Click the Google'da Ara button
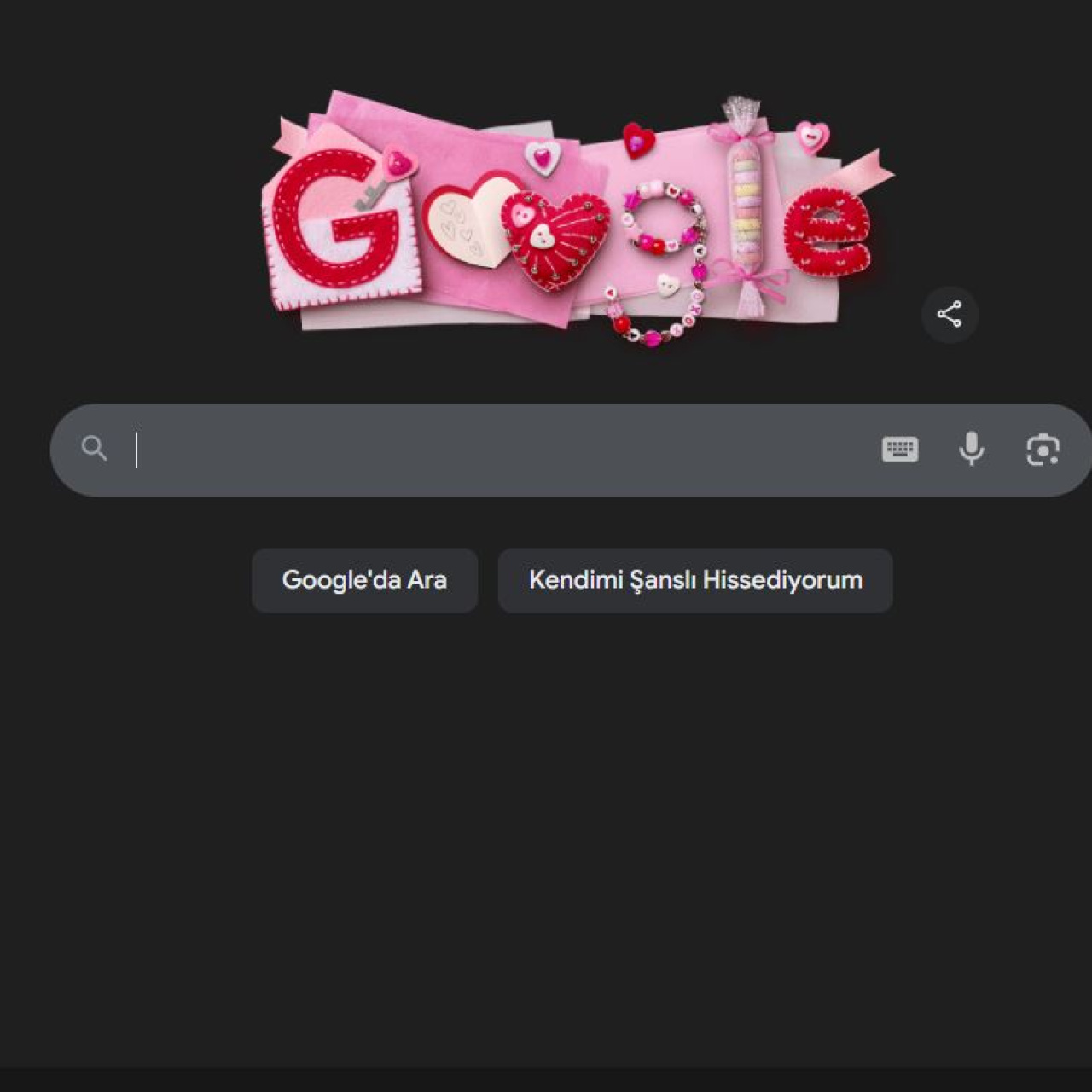Viewport: 1092px width, 1092px height. pyautogui.click(x=364, y=580)
